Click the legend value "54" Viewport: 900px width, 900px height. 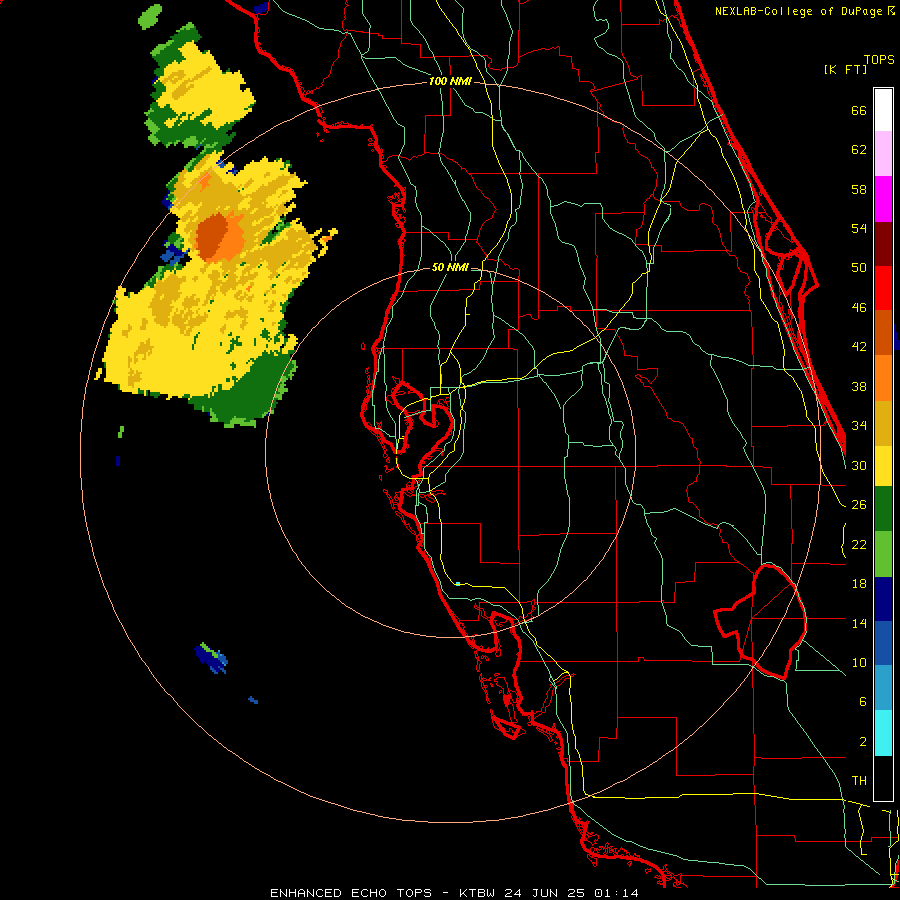click(x=859, y=228)
